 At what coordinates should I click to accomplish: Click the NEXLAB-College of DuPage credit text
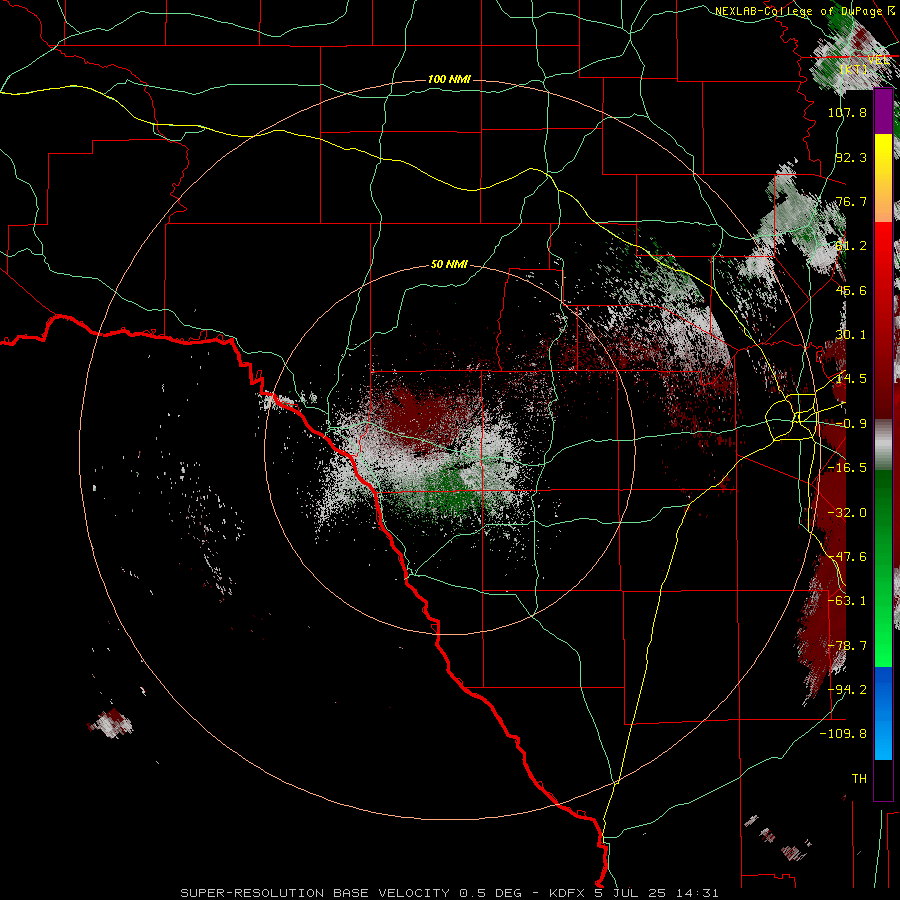[x=798, y=11]
